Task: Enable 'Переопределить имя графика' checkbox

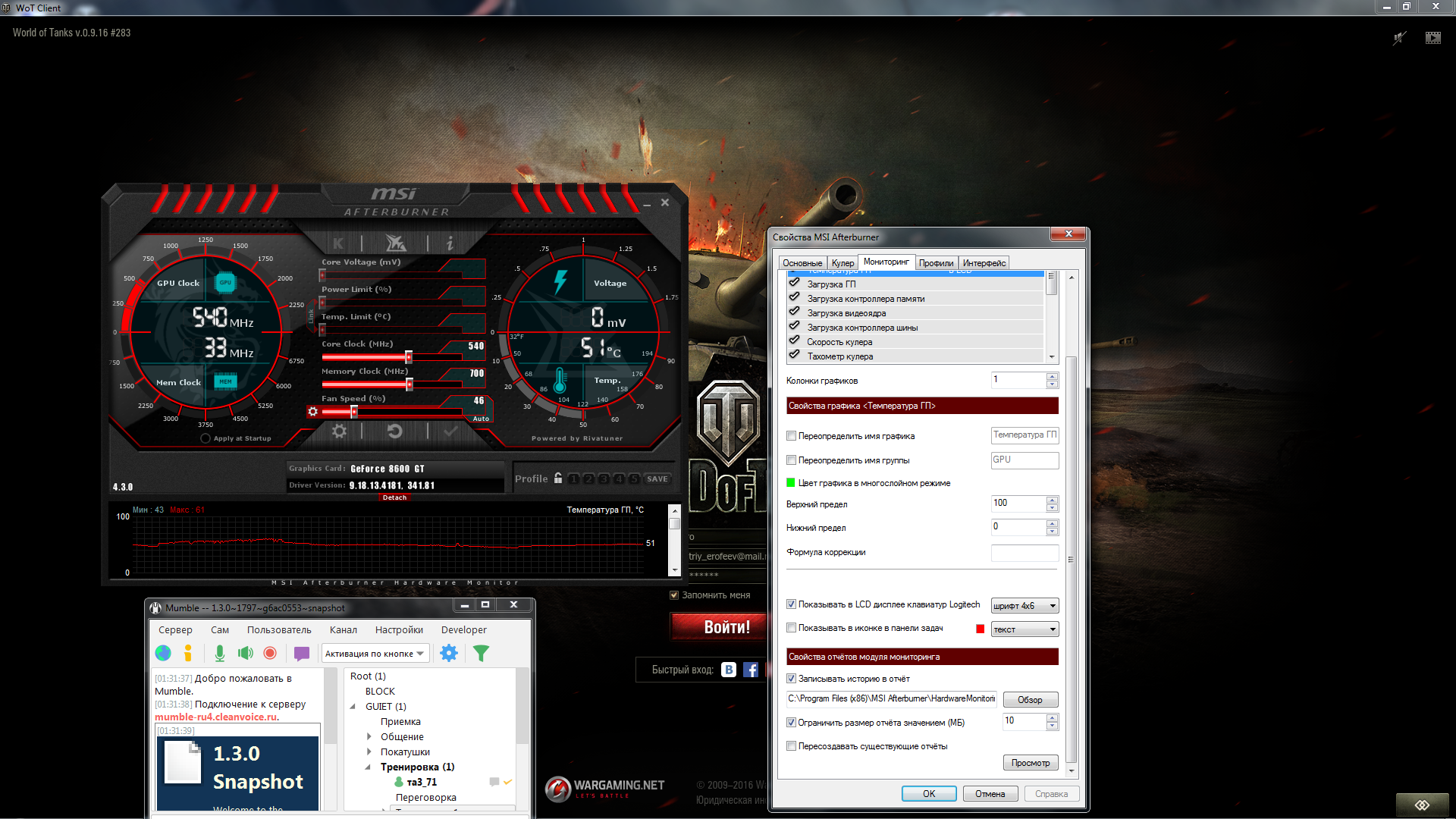Action: click(x=792, y=436)
